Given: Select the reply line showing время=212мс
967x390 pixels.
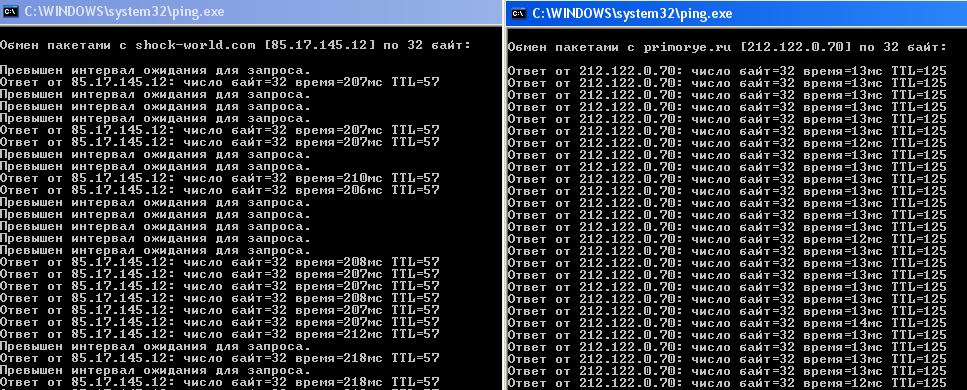Looking at the screenshot, I should tap(220, 334).
